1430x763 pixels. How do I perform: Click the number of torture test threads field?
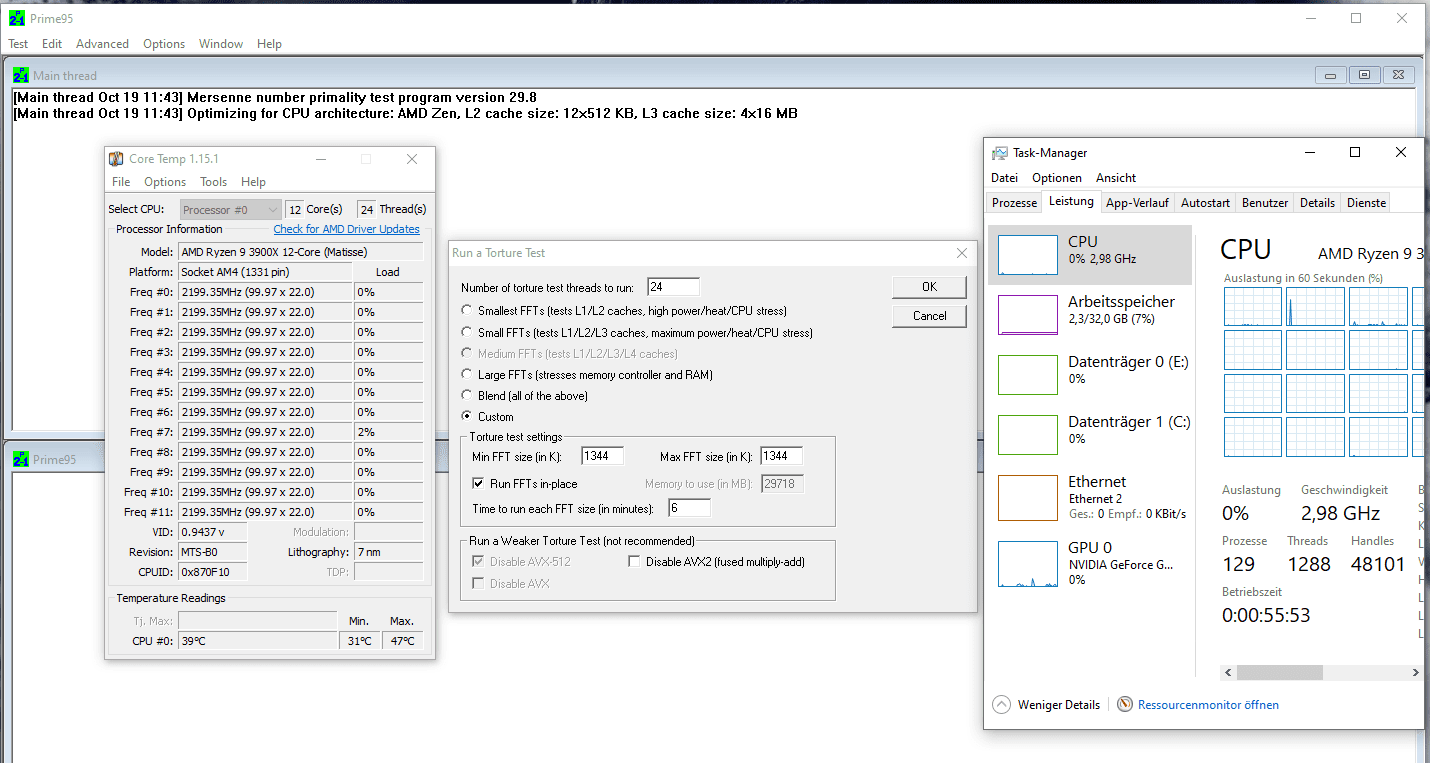673,287
